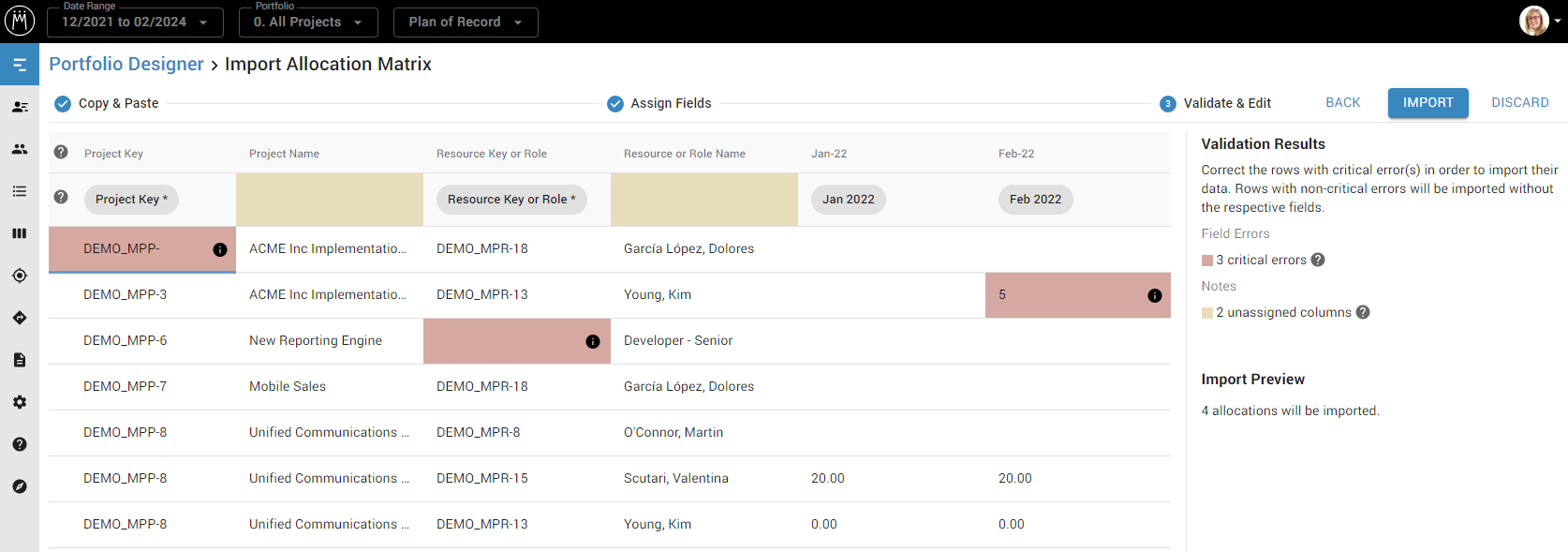Click help icon beside 3 critical errors
The width and height of the screenshot is (1568, 552).
(1318, 260)
